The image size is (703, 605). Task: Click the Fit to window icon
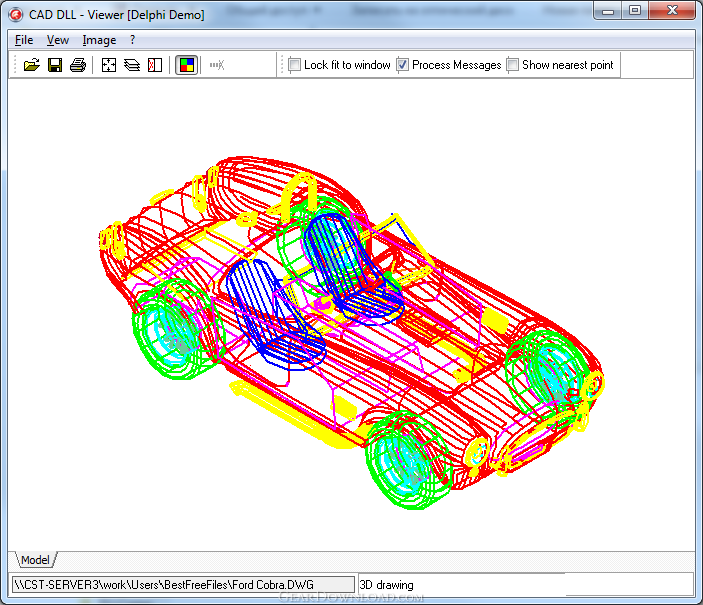[108, 65]
